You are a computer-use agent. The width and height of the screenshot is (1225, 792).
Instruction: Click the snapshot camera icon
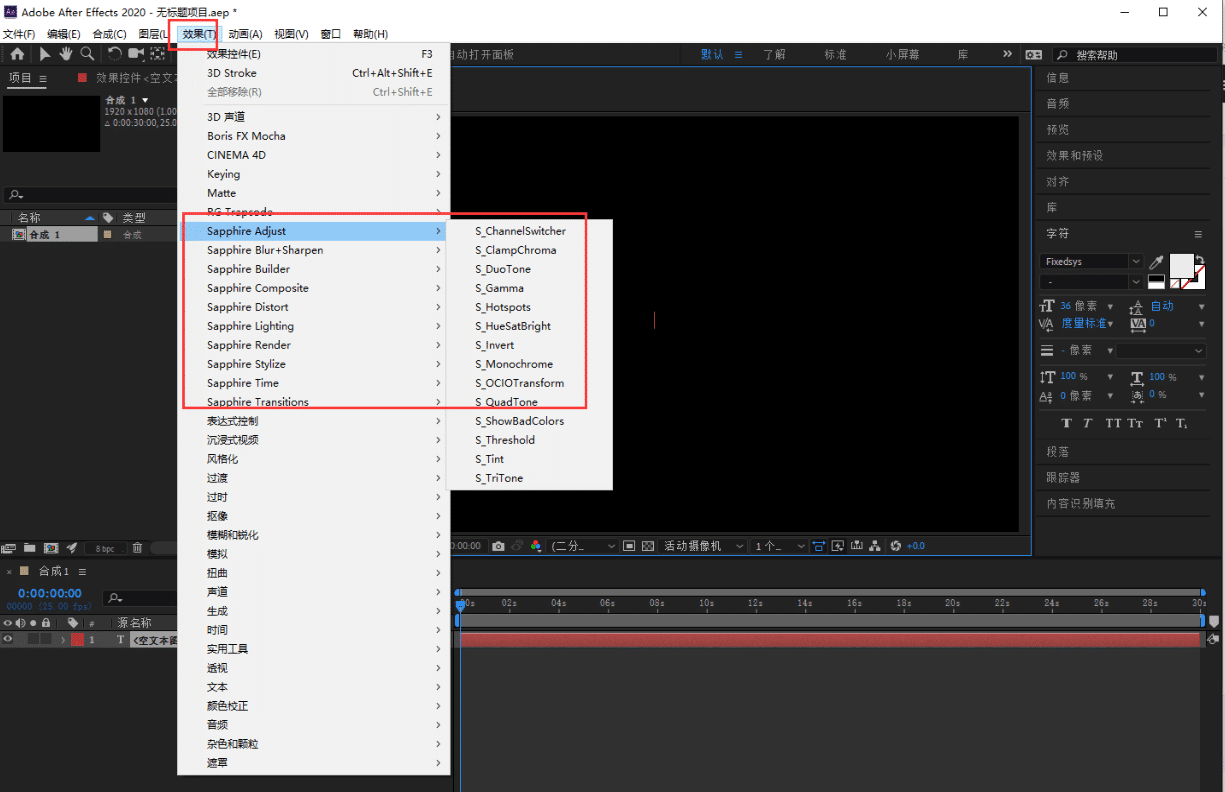point(498,546)
